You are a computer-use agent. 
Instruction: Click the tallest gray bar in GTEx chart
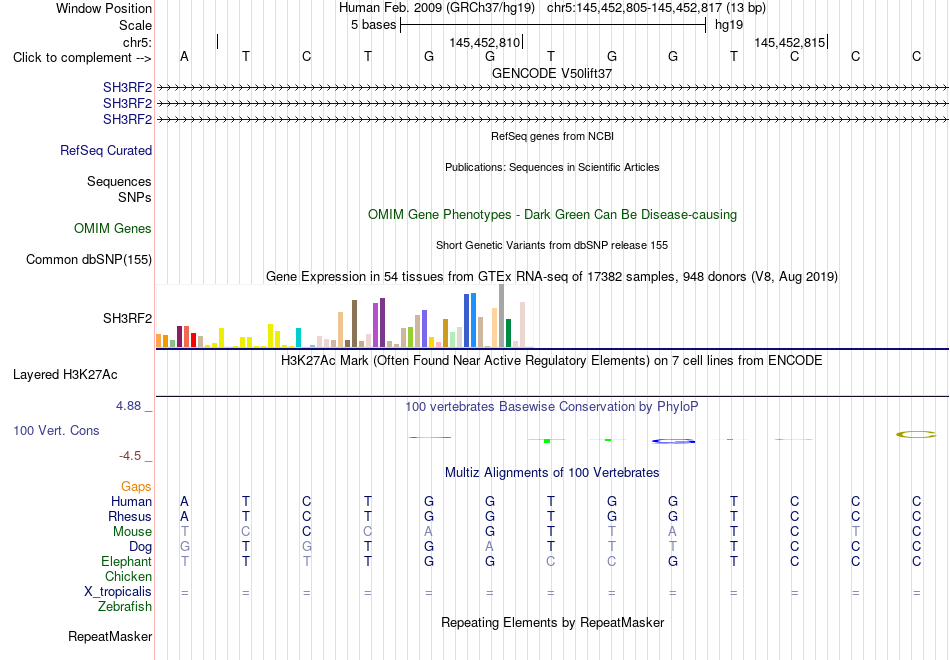tap(502, 315)
